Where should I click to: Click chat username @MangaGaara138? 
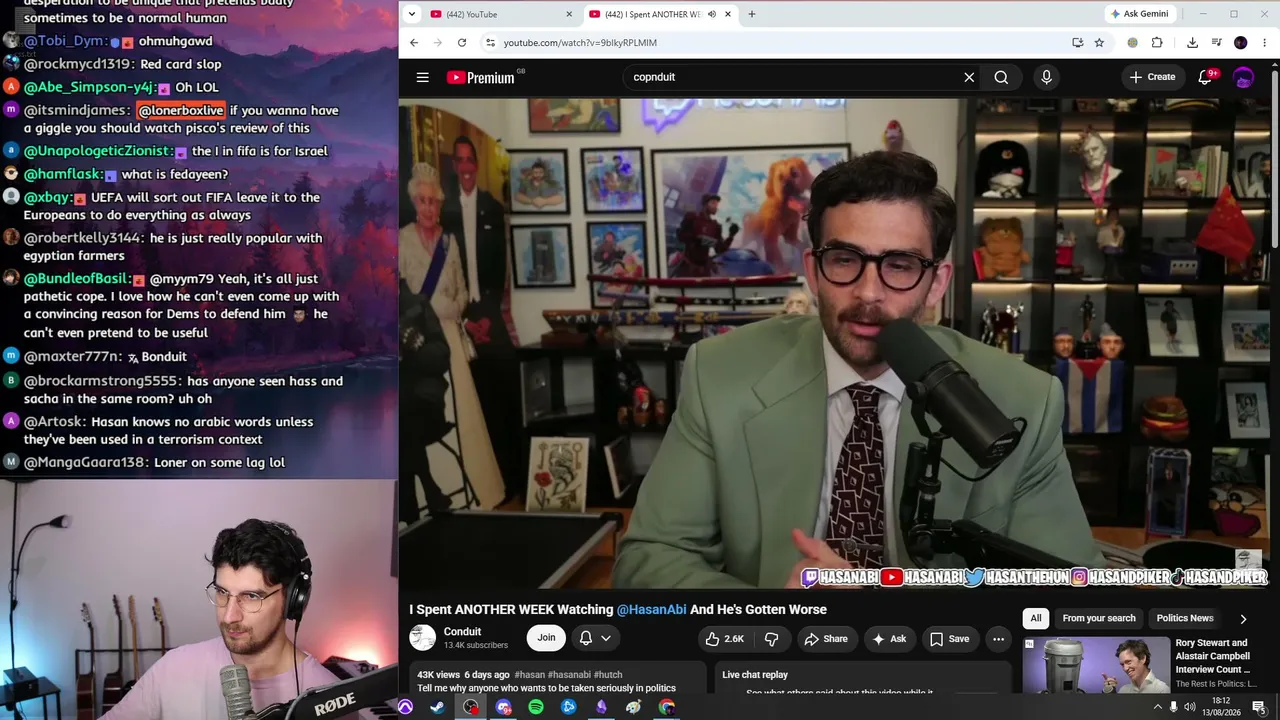(85, 462)
